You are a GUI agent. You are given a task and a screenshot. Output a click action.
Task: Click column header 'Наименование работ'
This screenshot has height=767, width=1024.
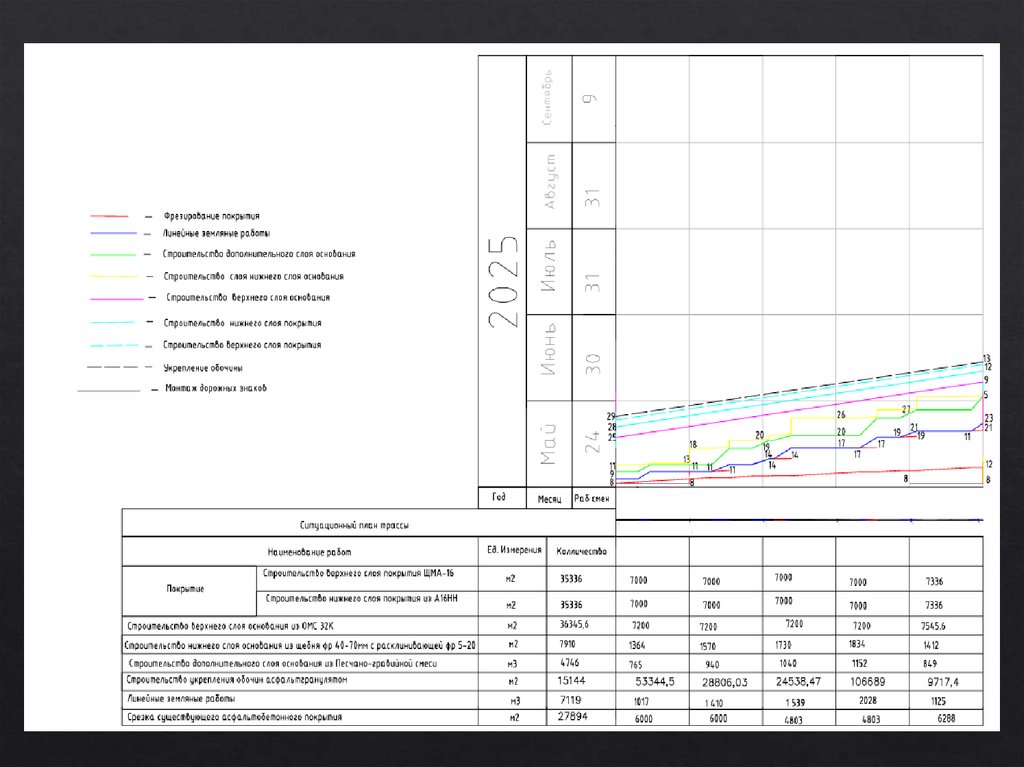point(309,552)
